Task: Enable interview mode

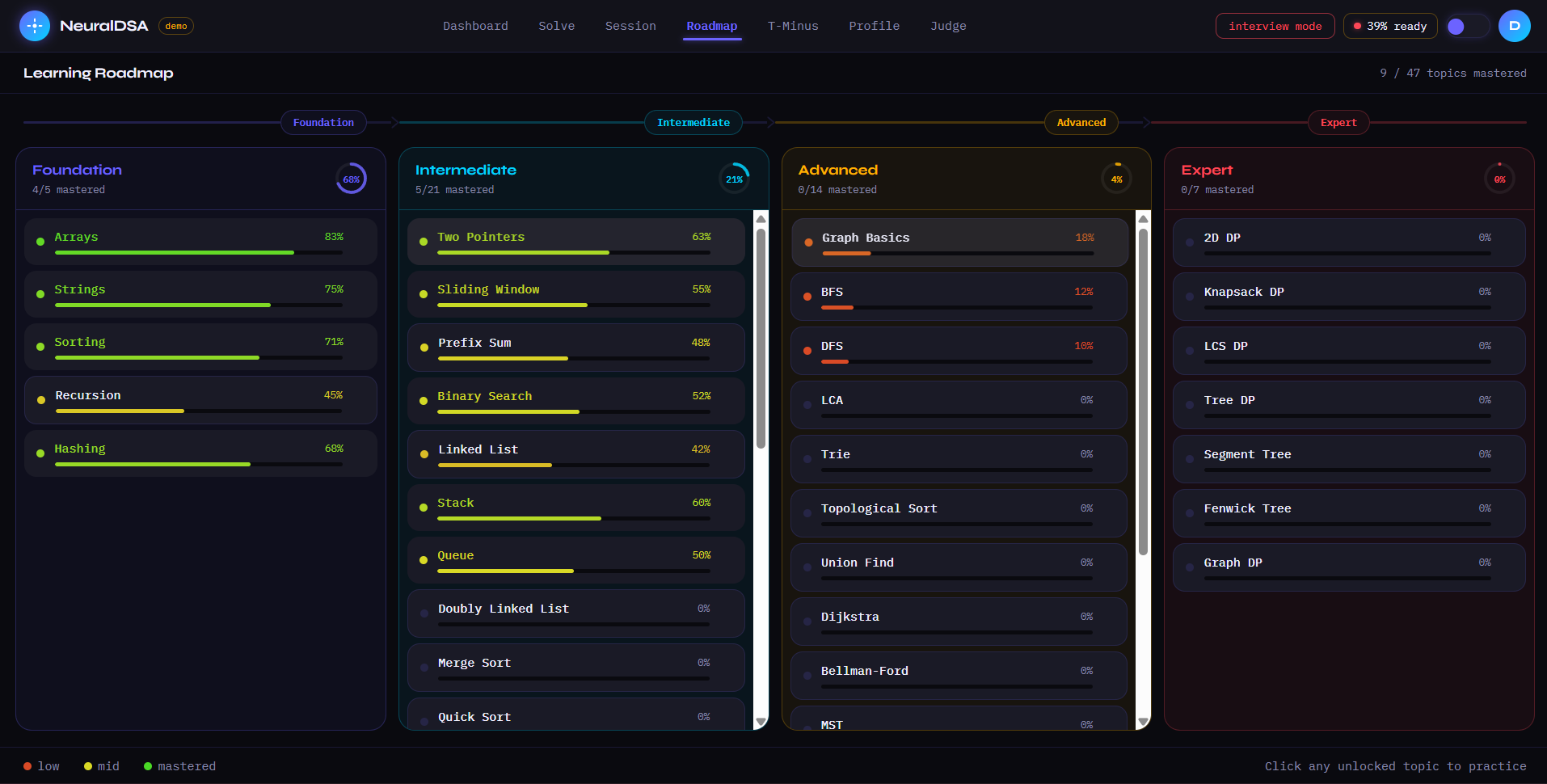Action: [1275, 26]
